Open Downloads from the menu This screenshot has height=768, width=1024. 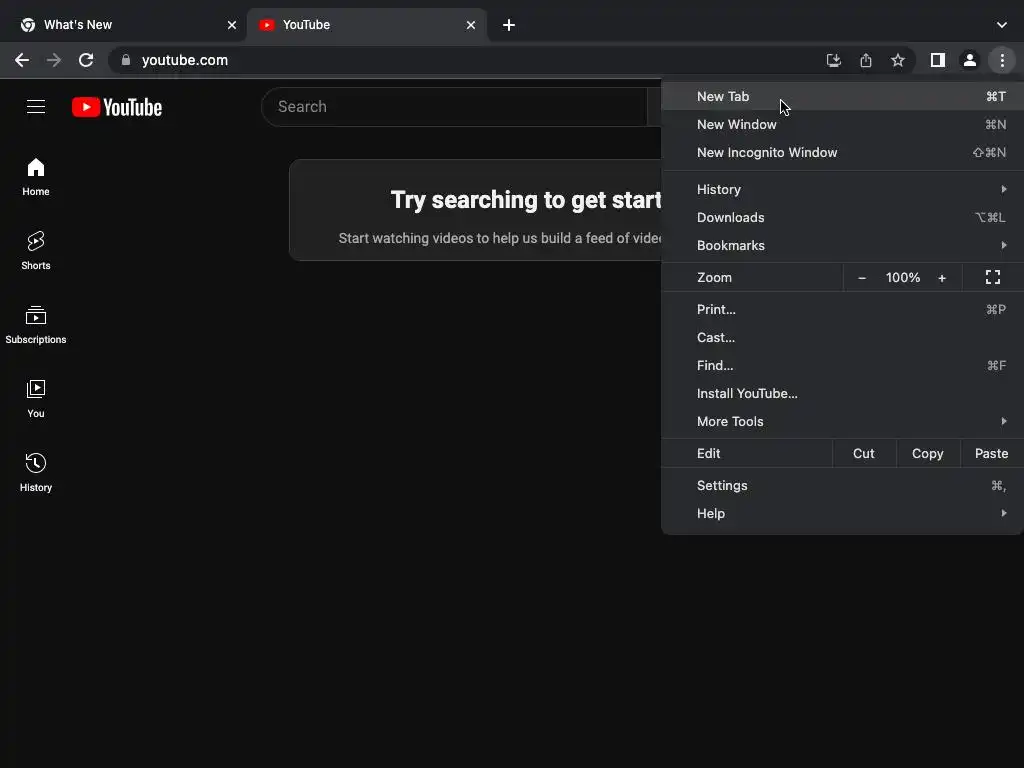[842, 217]
